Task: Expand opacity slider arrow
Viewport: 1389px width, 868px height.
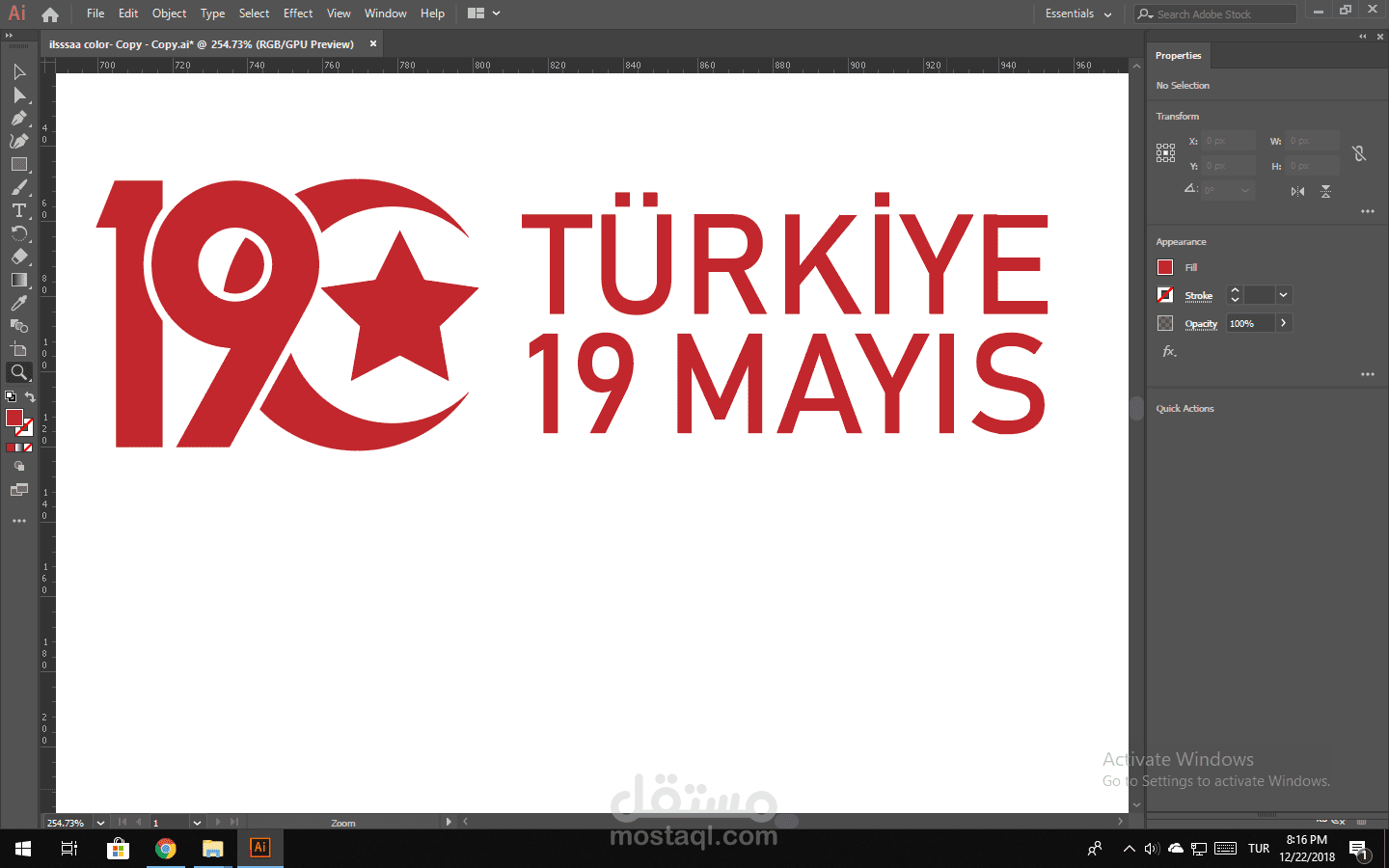Action: pos(1284,323)
